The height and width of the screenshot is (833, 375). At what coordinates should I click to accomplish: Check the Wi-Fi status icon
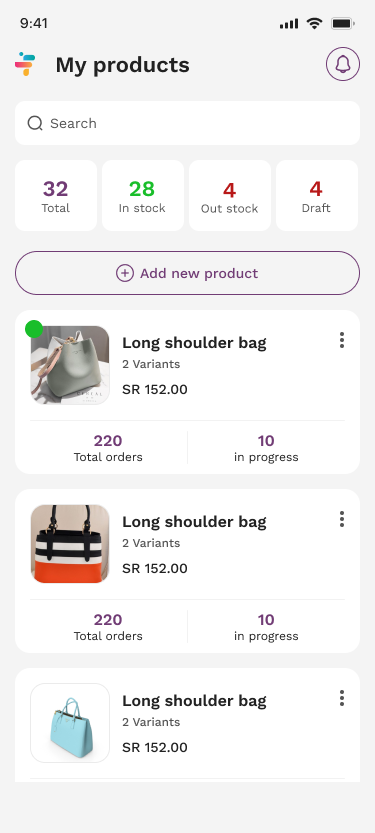314,23
